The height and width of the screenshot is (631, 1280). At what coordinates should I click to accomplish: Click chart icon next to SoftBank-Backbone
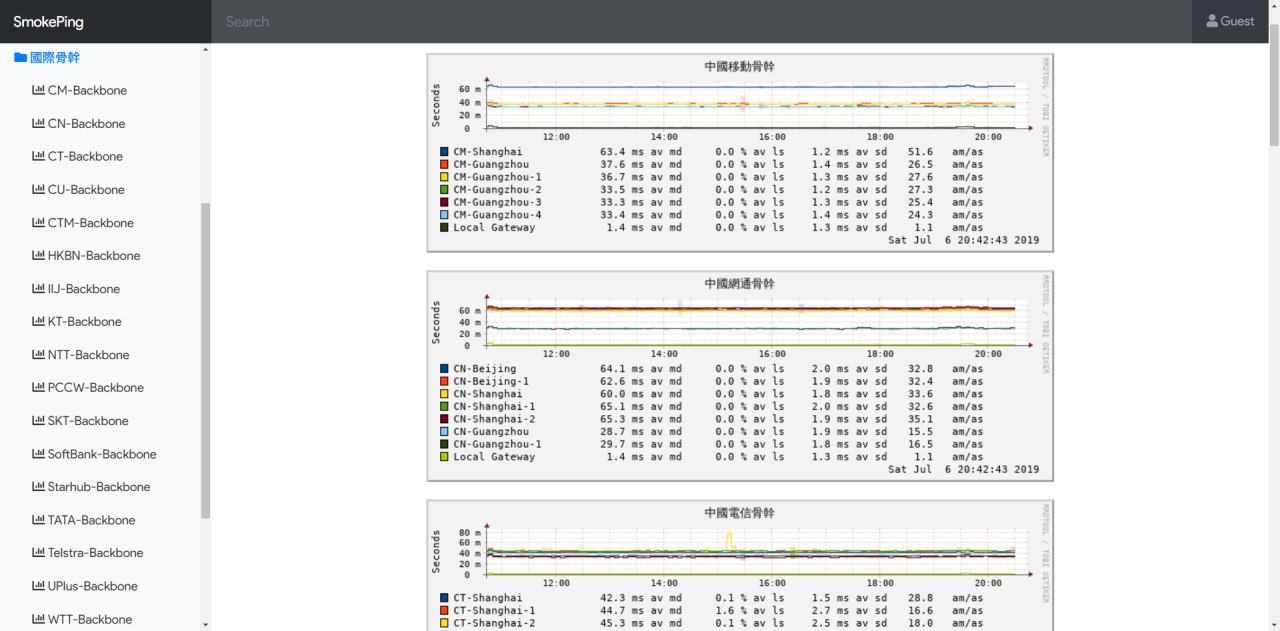coord(38,454)
